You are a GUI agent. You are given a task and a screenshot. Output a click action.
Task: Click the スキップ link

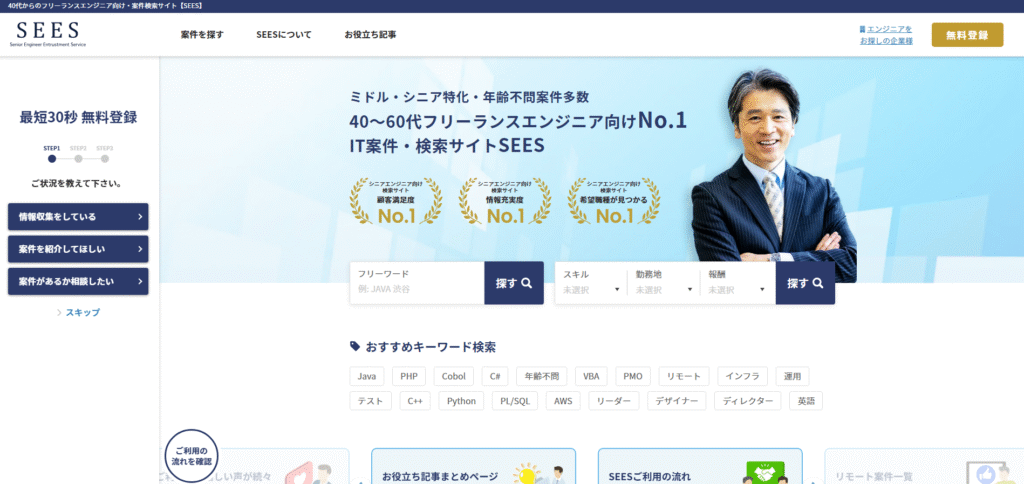[82, 312]
